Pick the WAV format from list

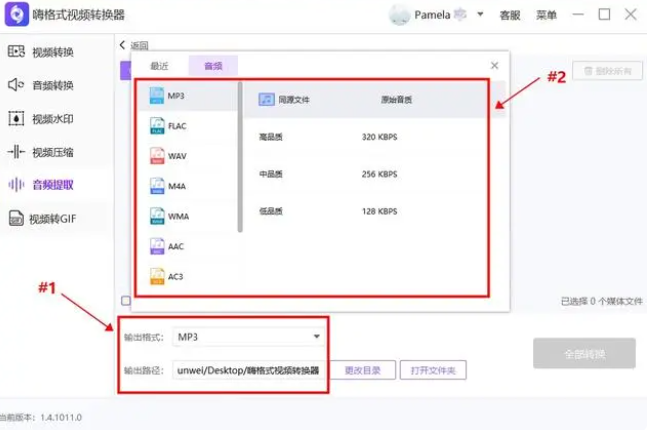(x=177, y=156)
